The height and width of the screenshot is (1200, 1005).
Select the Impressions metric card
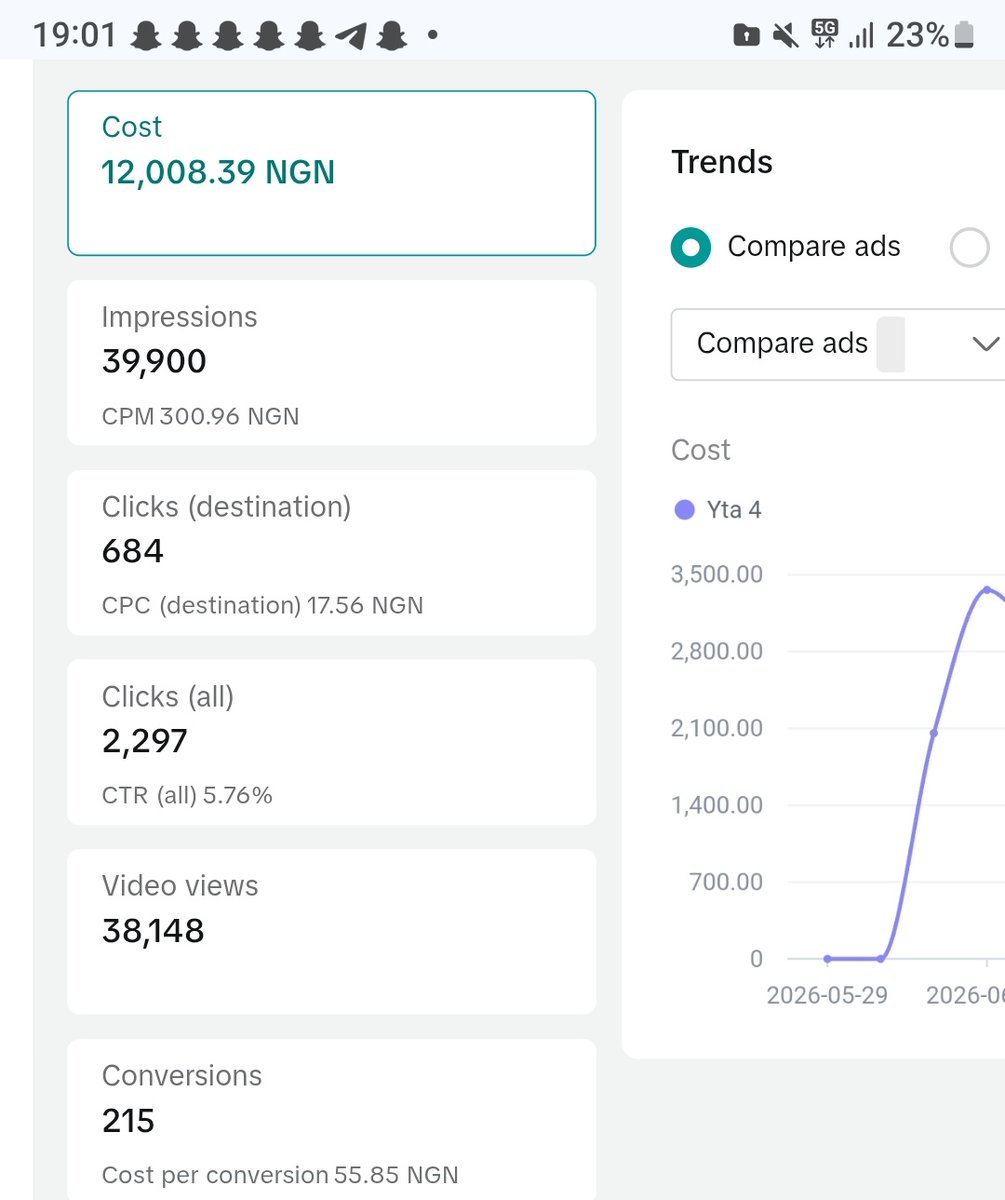[x=332, y=362]
